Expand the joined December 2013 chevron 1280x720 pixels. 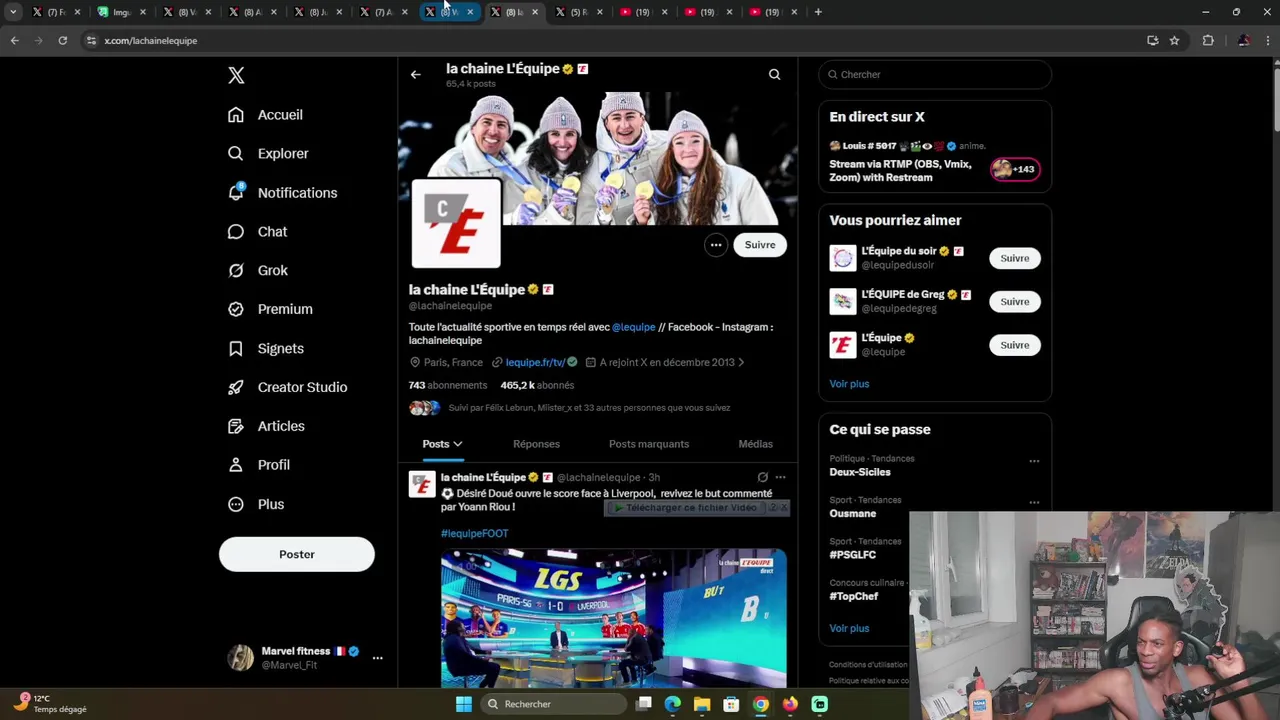coord(741,363)
